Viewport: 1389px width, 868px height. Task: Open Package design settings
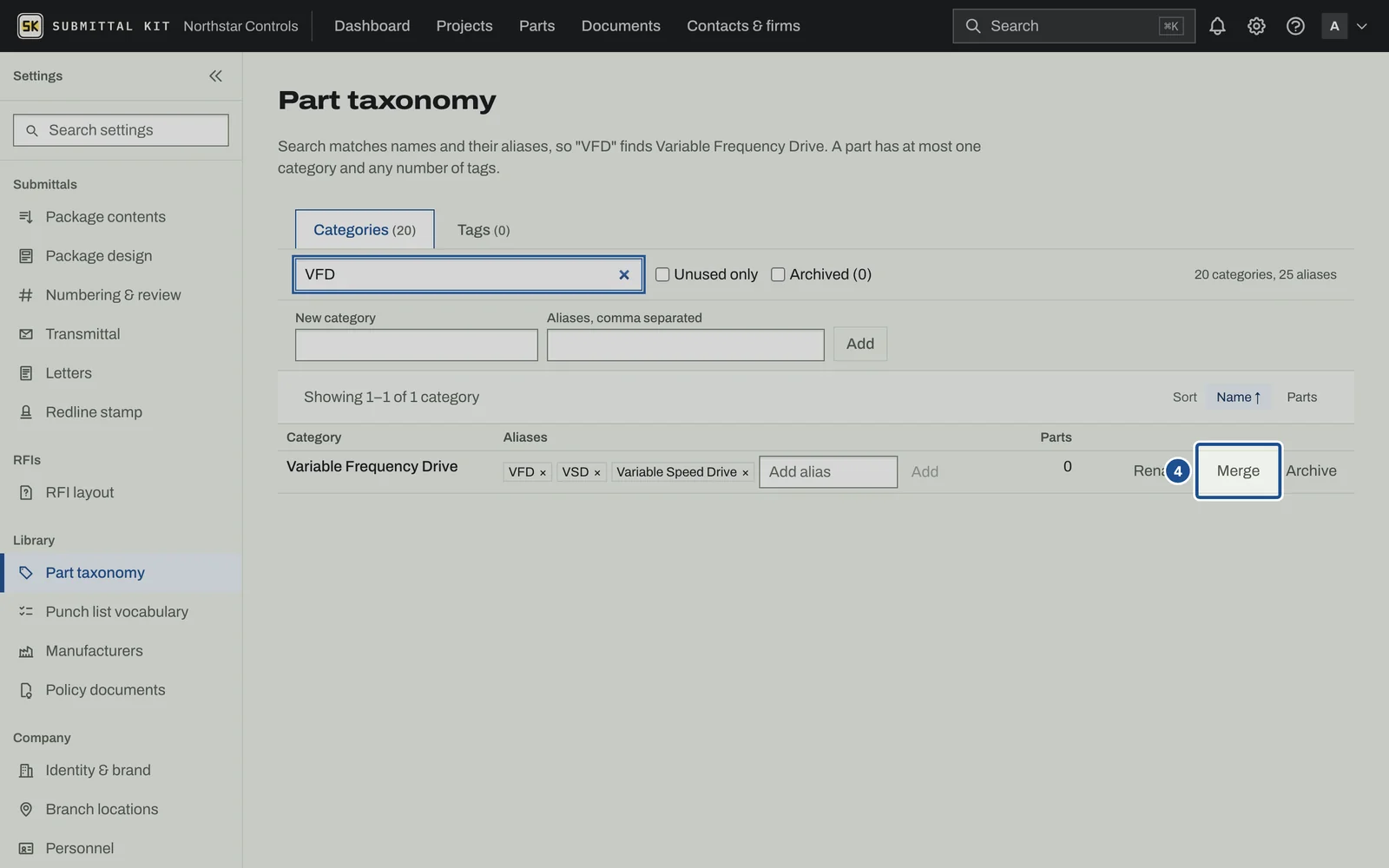coord(121,256)
